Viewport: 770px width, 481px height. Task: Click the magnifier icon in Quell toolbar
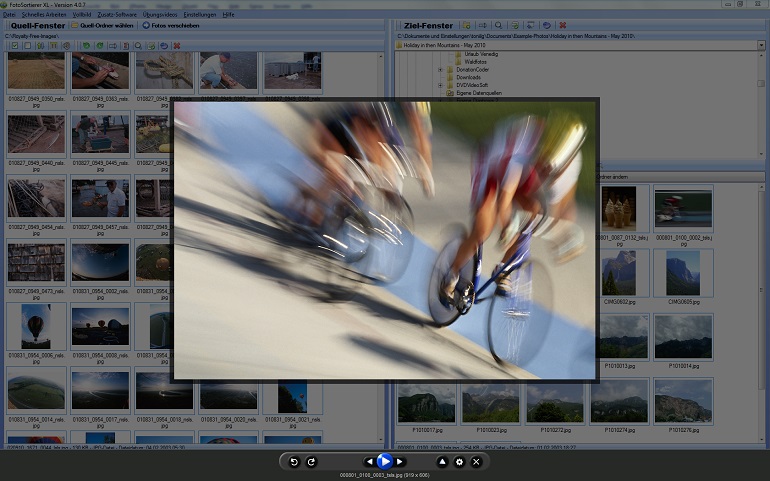(138, 46)
